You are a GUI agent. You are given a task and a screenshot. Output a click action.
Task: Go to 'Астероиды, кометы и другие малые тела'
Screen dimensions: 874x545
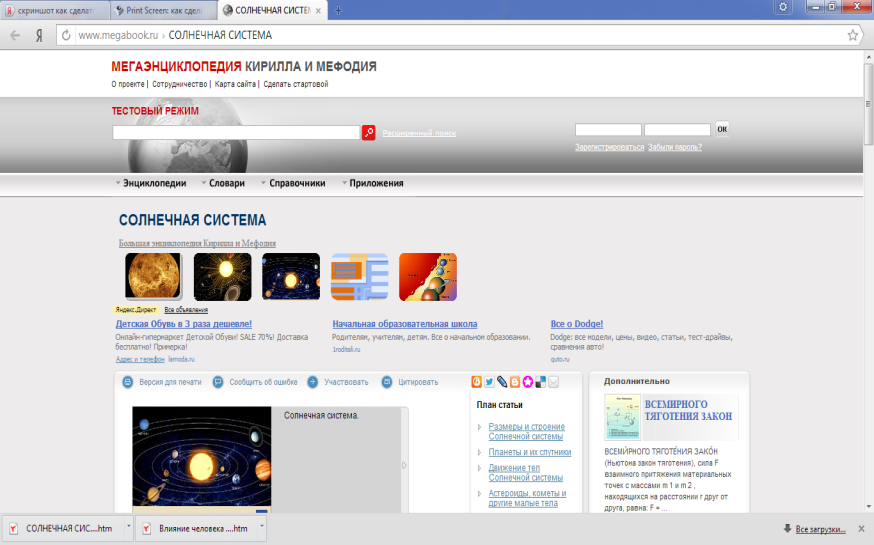[x=527, y=498]
